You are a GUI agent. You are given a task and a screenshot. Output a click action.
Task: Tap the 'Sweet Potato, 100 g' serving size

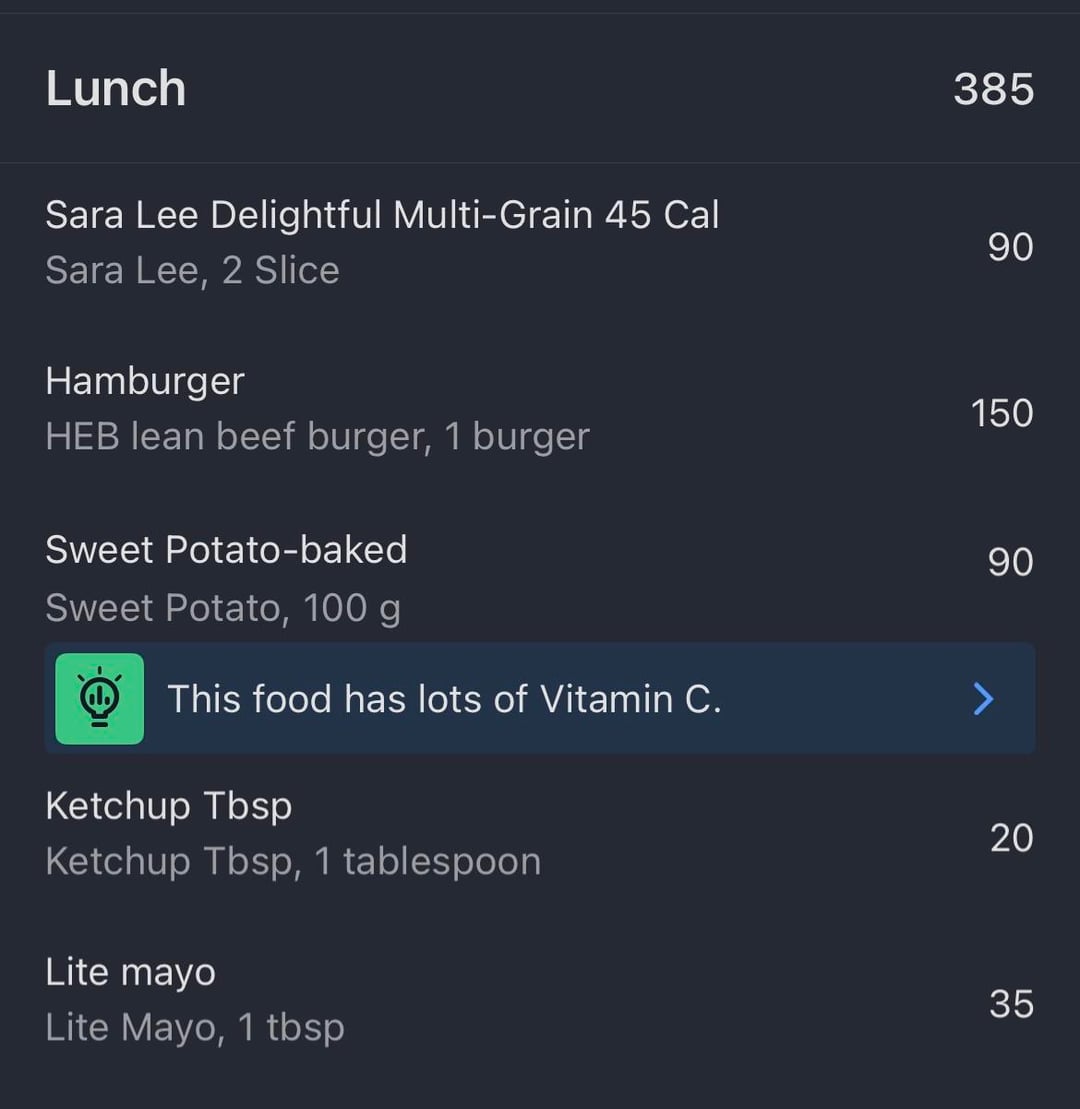click(x=223, y=607)
